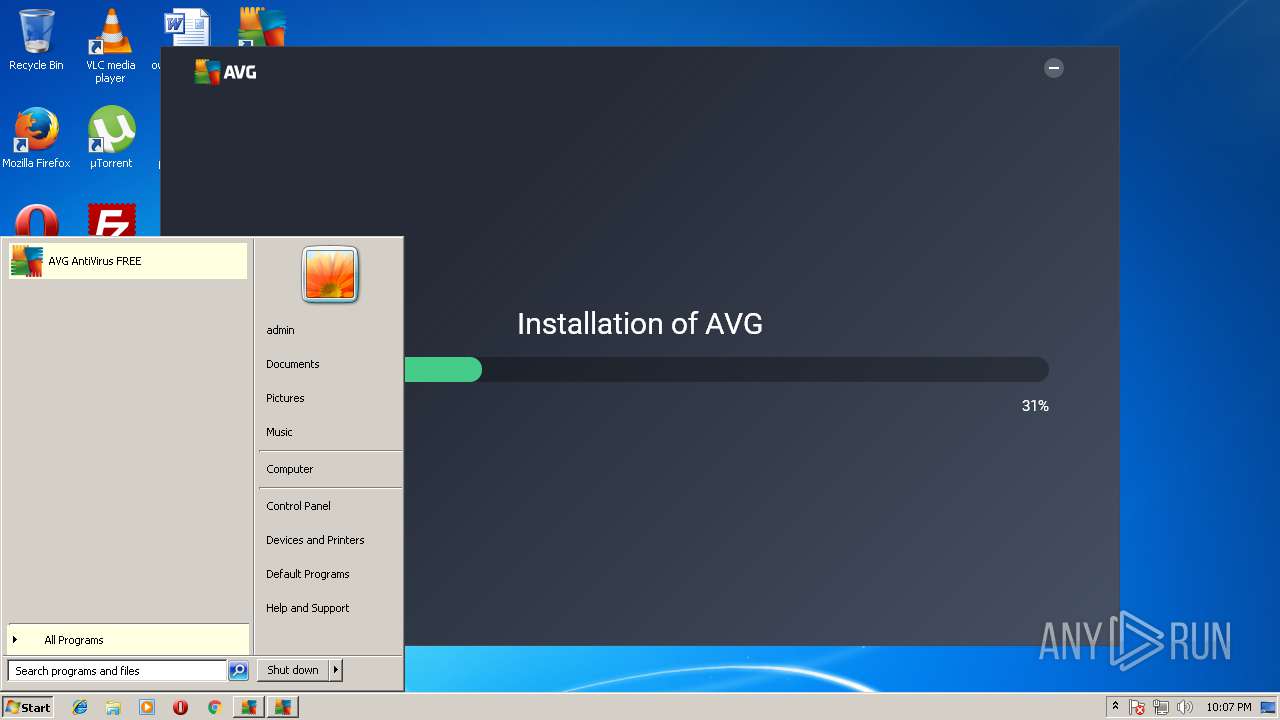Click the Installation of AVG heading

(x=640, y=324)
